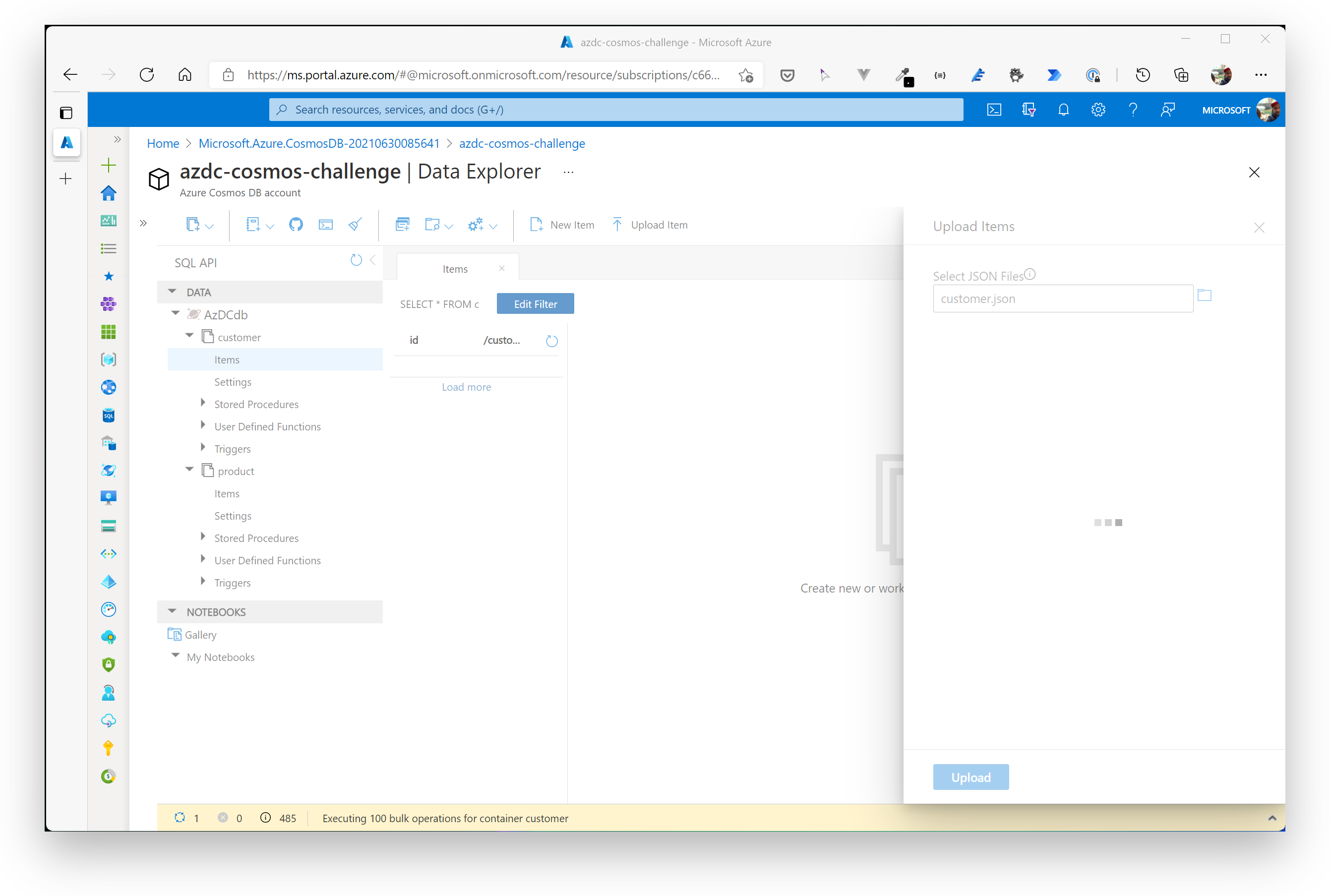Open Dashboard icon in sidebar
This screenshot has width=1330, height=896.
click(109, 221)
